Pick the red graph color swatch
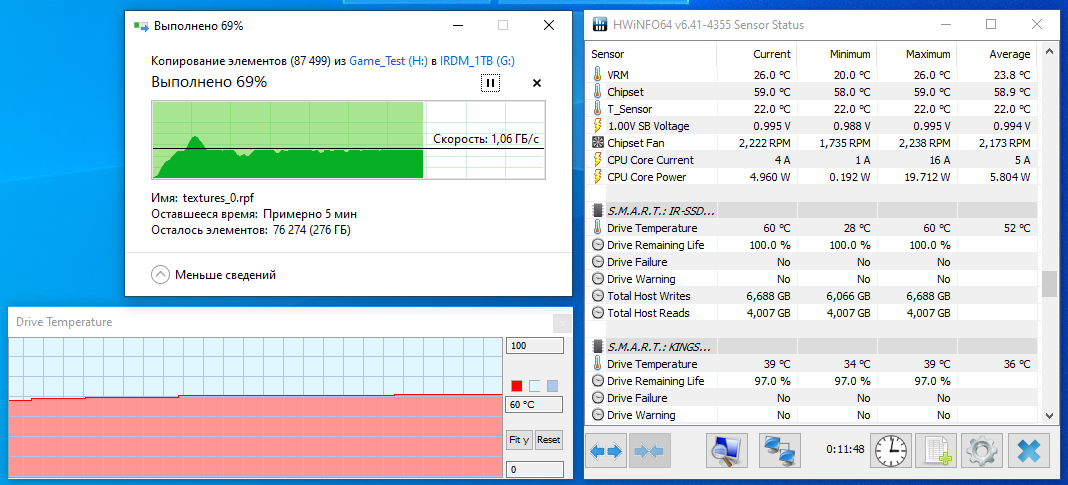 [517, 386]
